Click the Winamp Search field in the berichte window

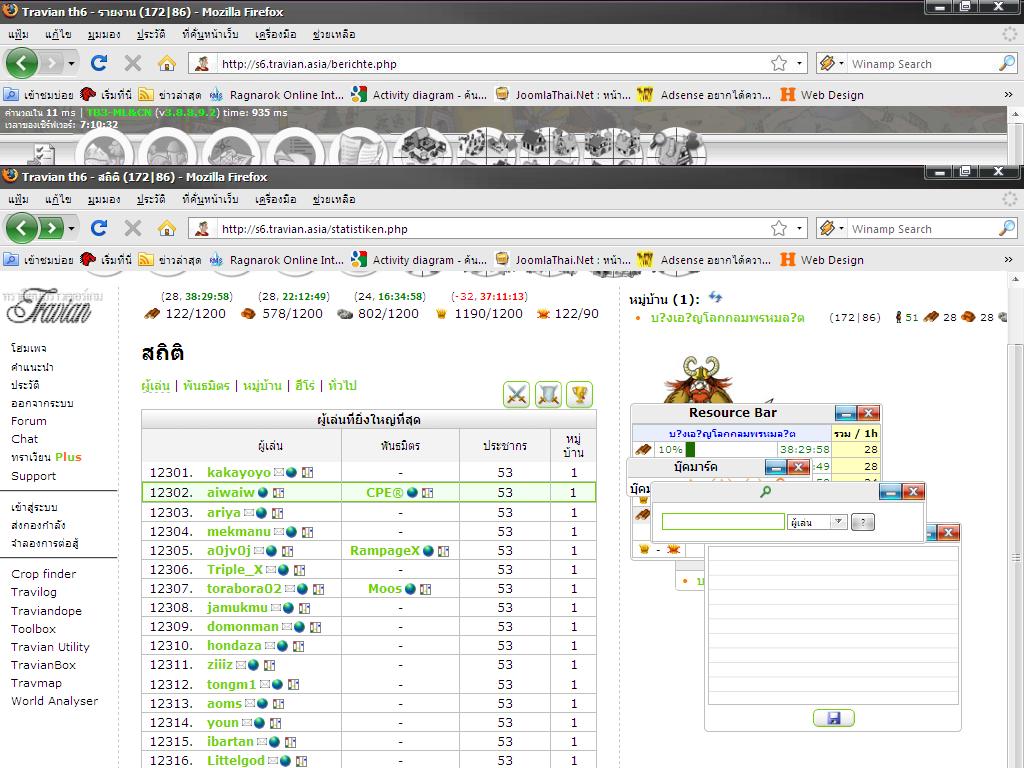pos(922,64)
